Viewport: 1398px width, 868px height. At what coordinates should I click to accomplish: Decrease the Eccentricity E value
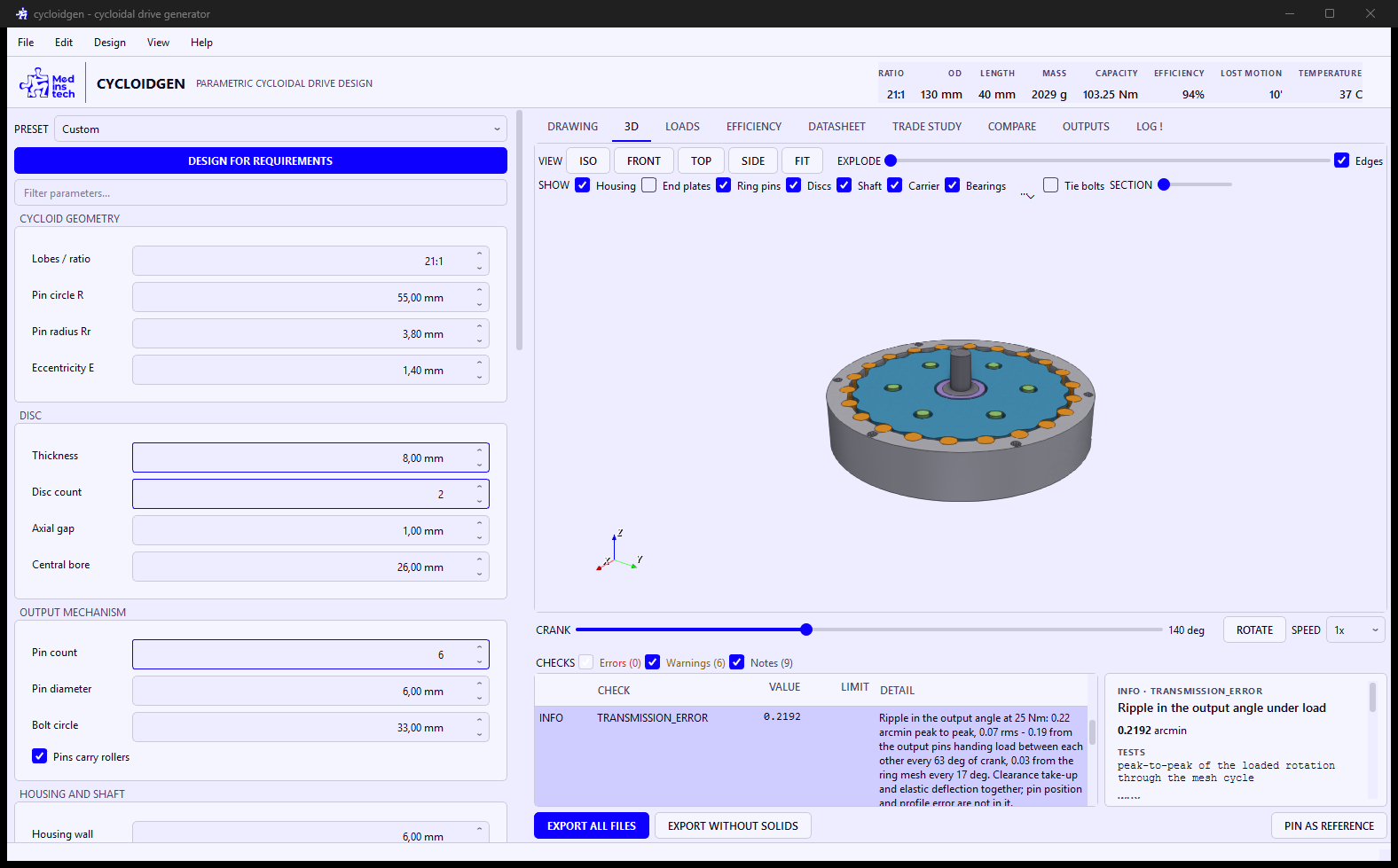[x=479, y=377]
